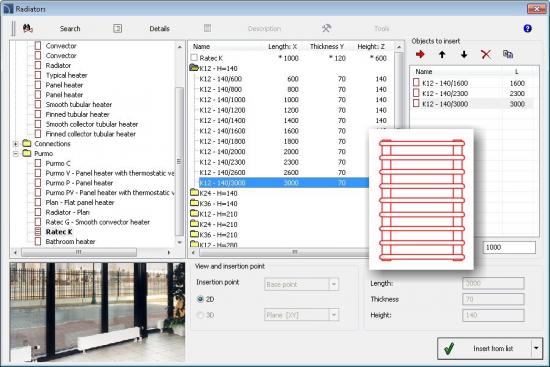Toggle checkbox for K12 - 140/3000 object
The image size is (550, 367).
click(416, 104)
